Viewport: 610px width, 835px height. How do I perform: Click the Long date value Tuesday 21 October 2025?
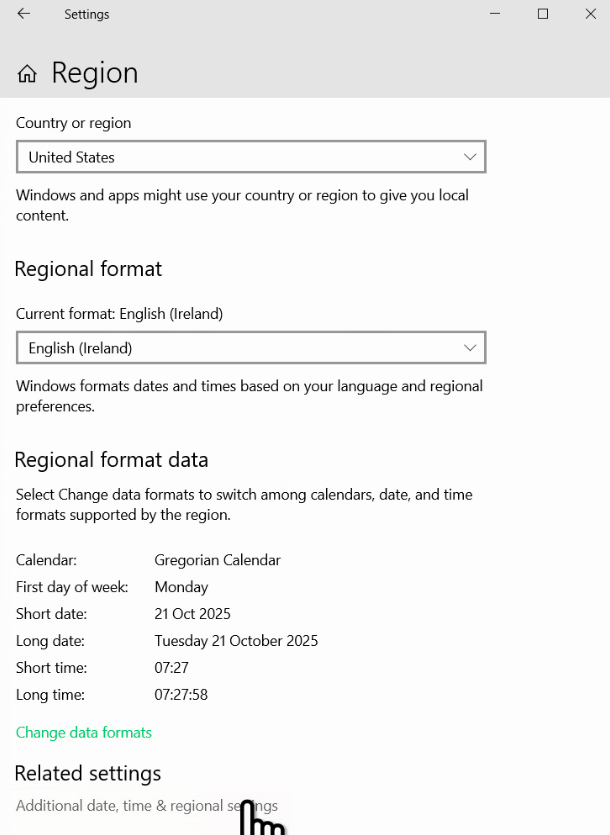236,640
